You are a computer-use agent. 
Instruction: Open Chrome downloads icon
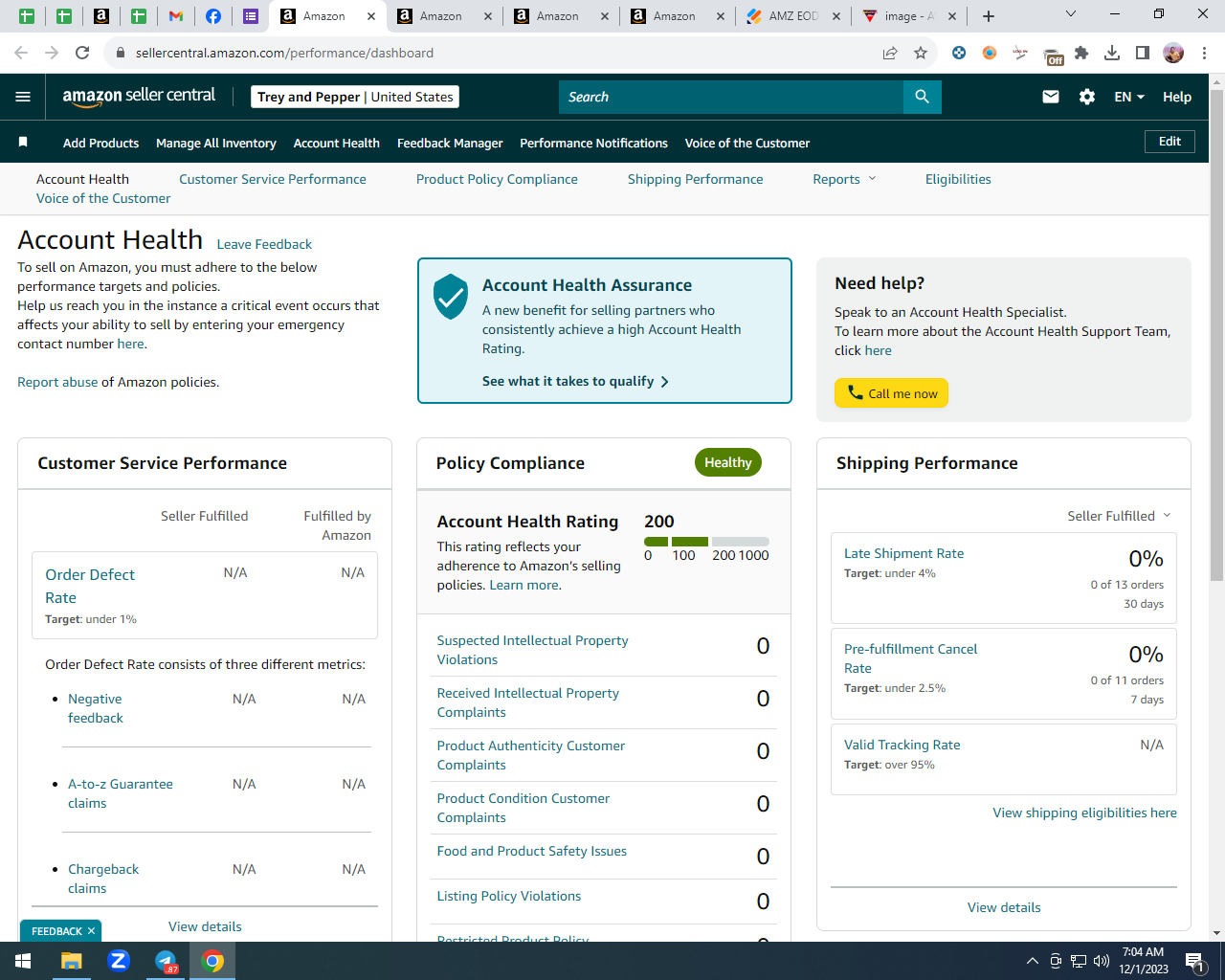[x=1112, y=53]
